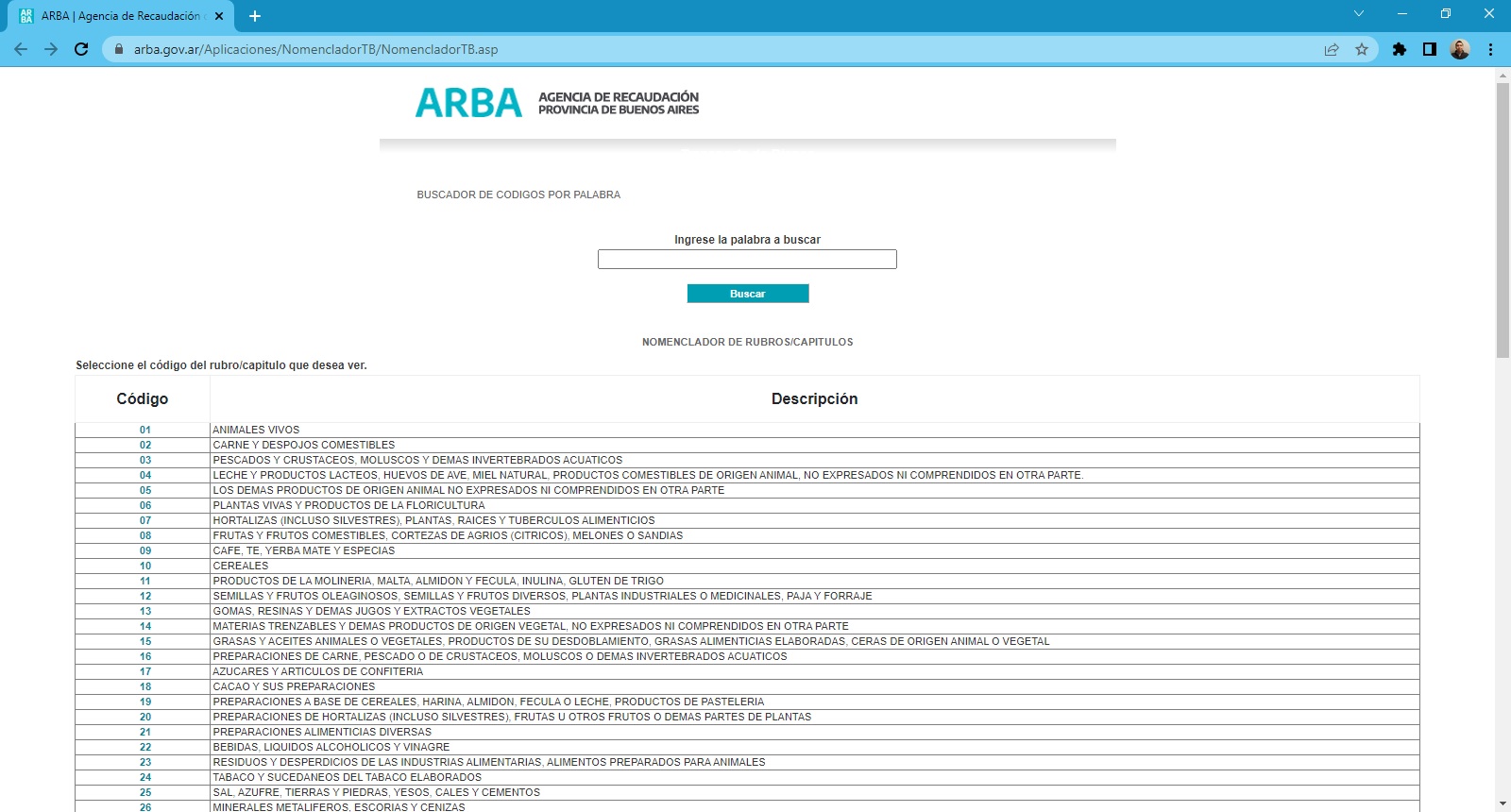Open code 25 SAL, AZUFRE link
Screen dimensions: 1511x812
tap(145, 792)
